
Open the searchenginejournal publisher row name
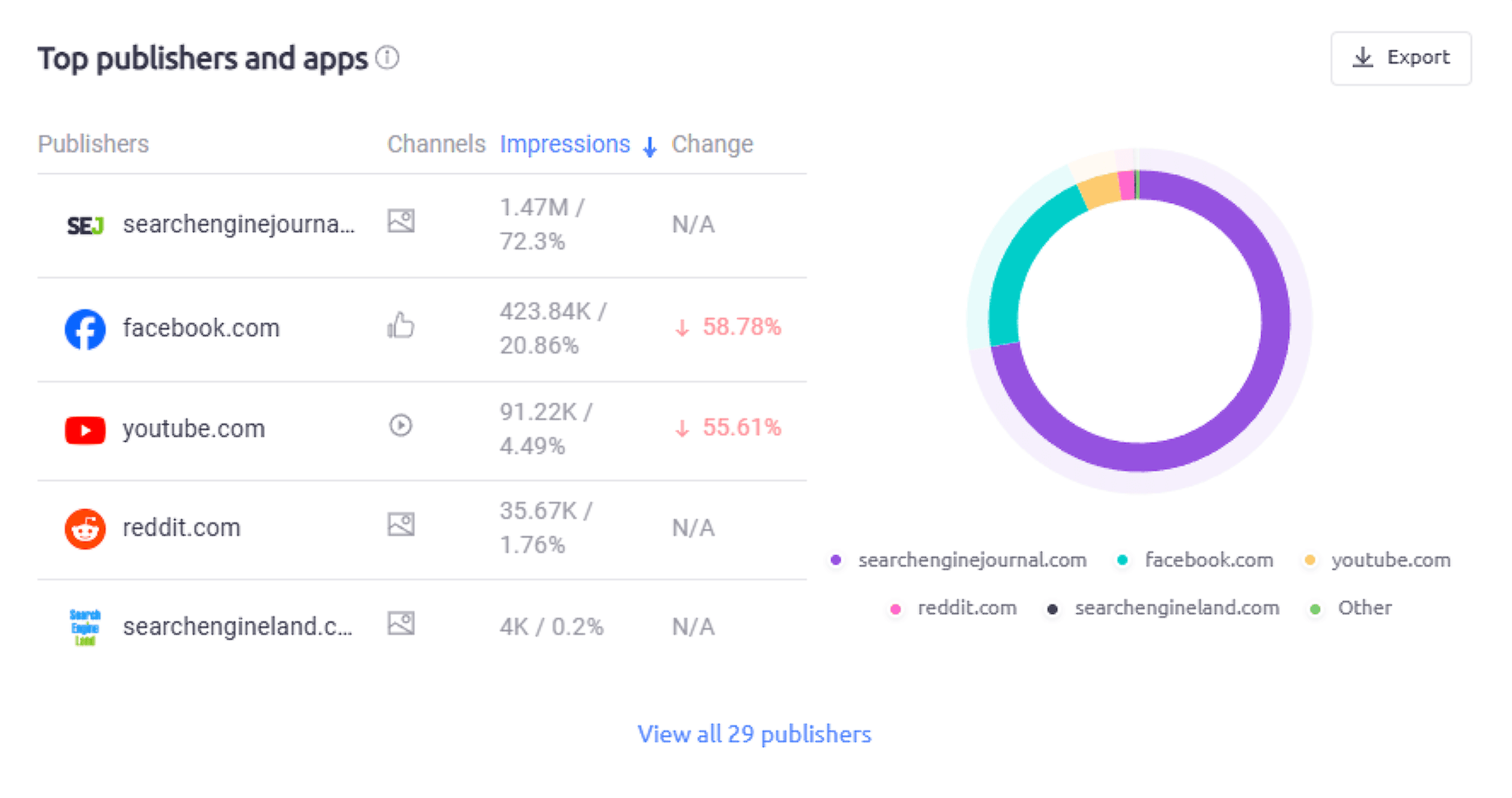pos(239,224)
